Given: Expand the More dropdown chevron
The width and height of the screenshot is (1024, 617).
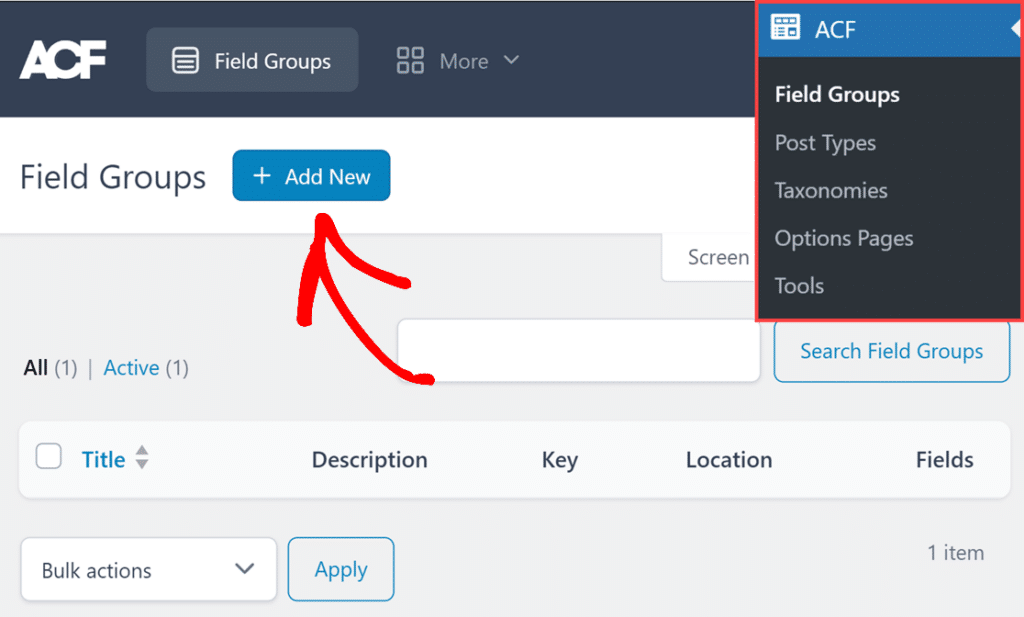Looking at the screenshot, I should [510, 60].
